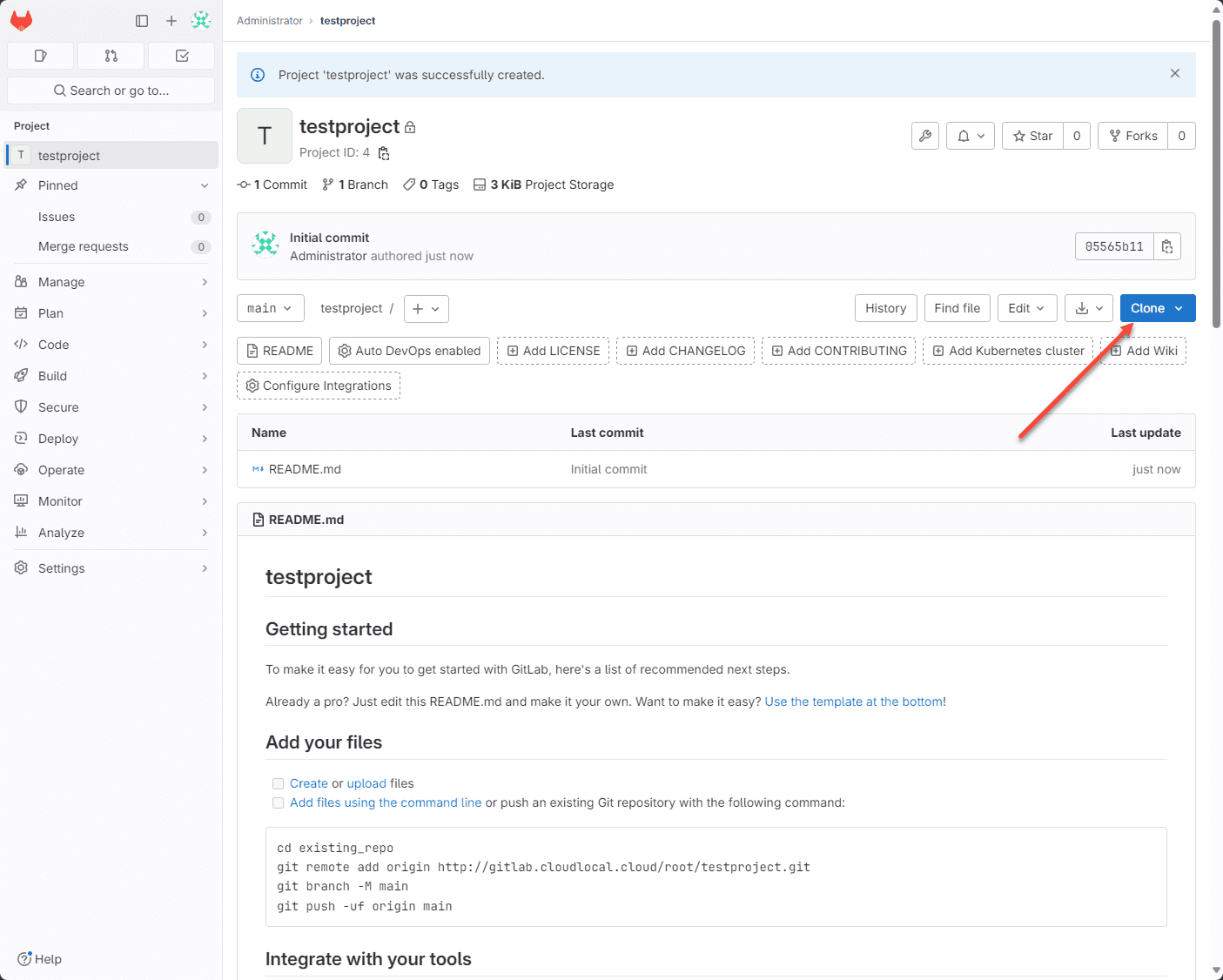This screenshot has width=1223, height=980.
Task: Expand the notification bell dropdown arrow
Action: (980, 136)
